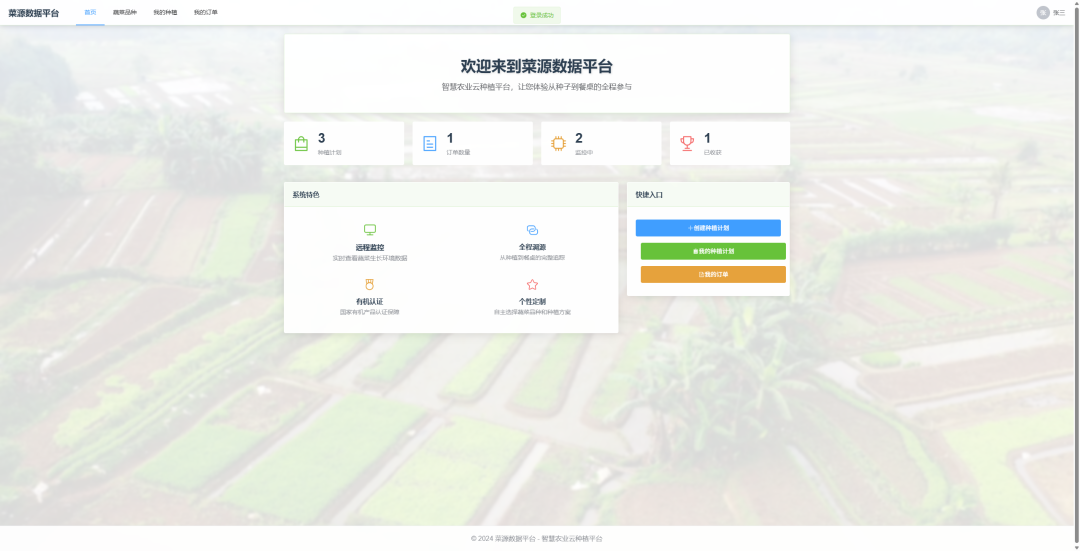Click the 远程监控 feature title
Viewport: 1080px width, 551px height.
tap(370, 247)
